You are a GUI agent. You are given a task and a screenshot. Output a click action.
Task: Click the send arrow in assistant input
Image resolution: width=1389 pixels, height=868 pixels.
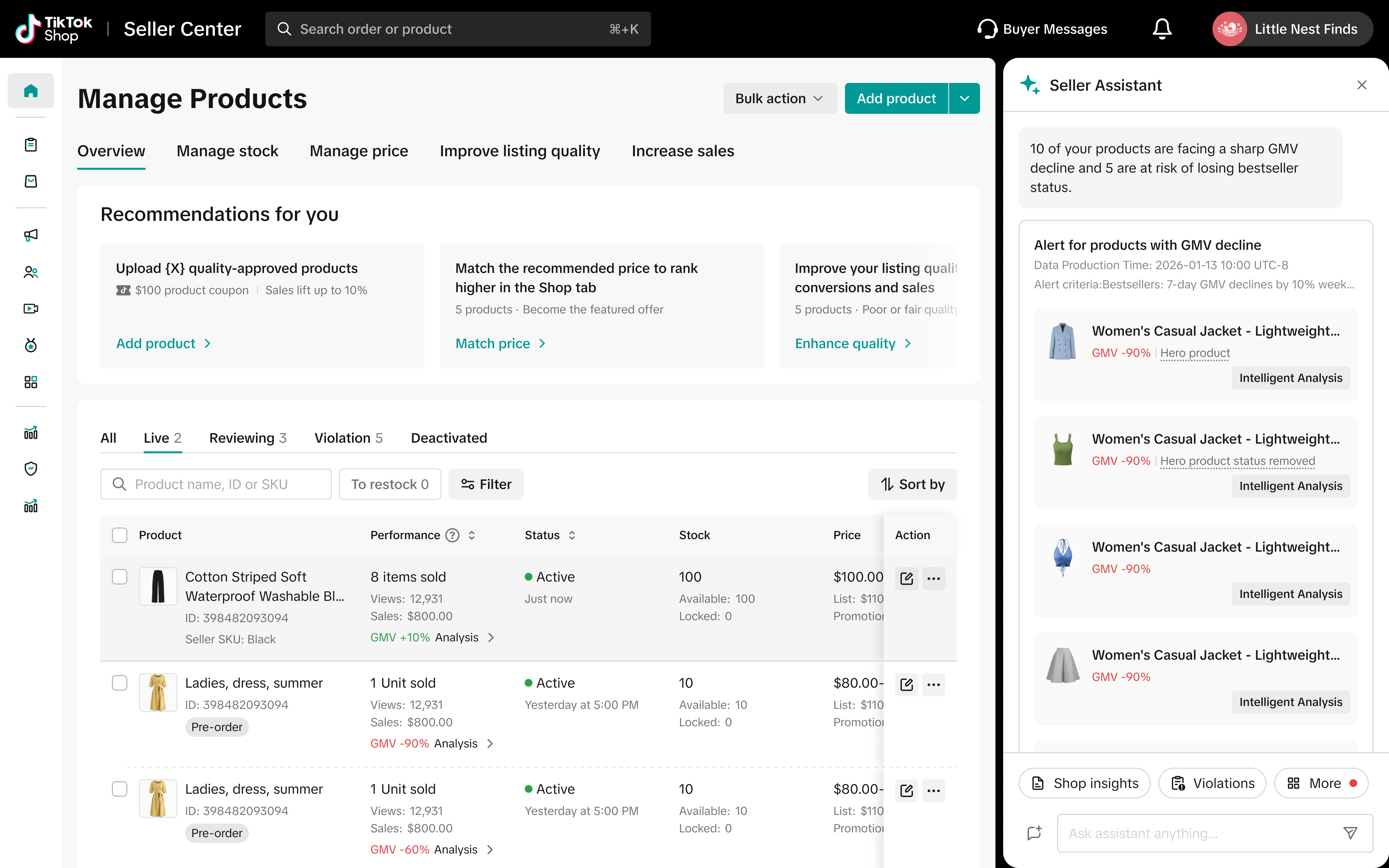point(1350,833)
